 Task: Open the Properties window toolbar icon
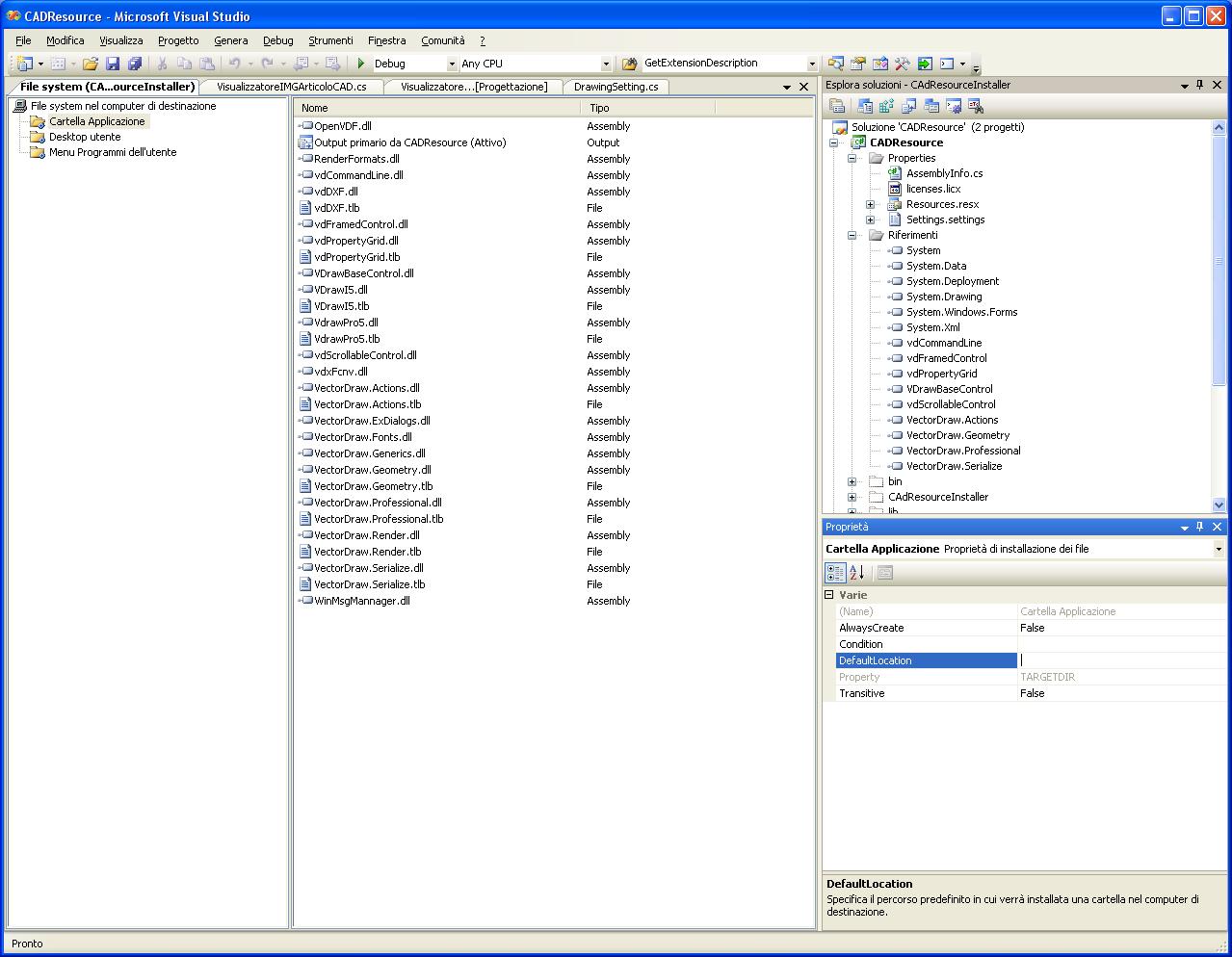click(x=857, y=64)
